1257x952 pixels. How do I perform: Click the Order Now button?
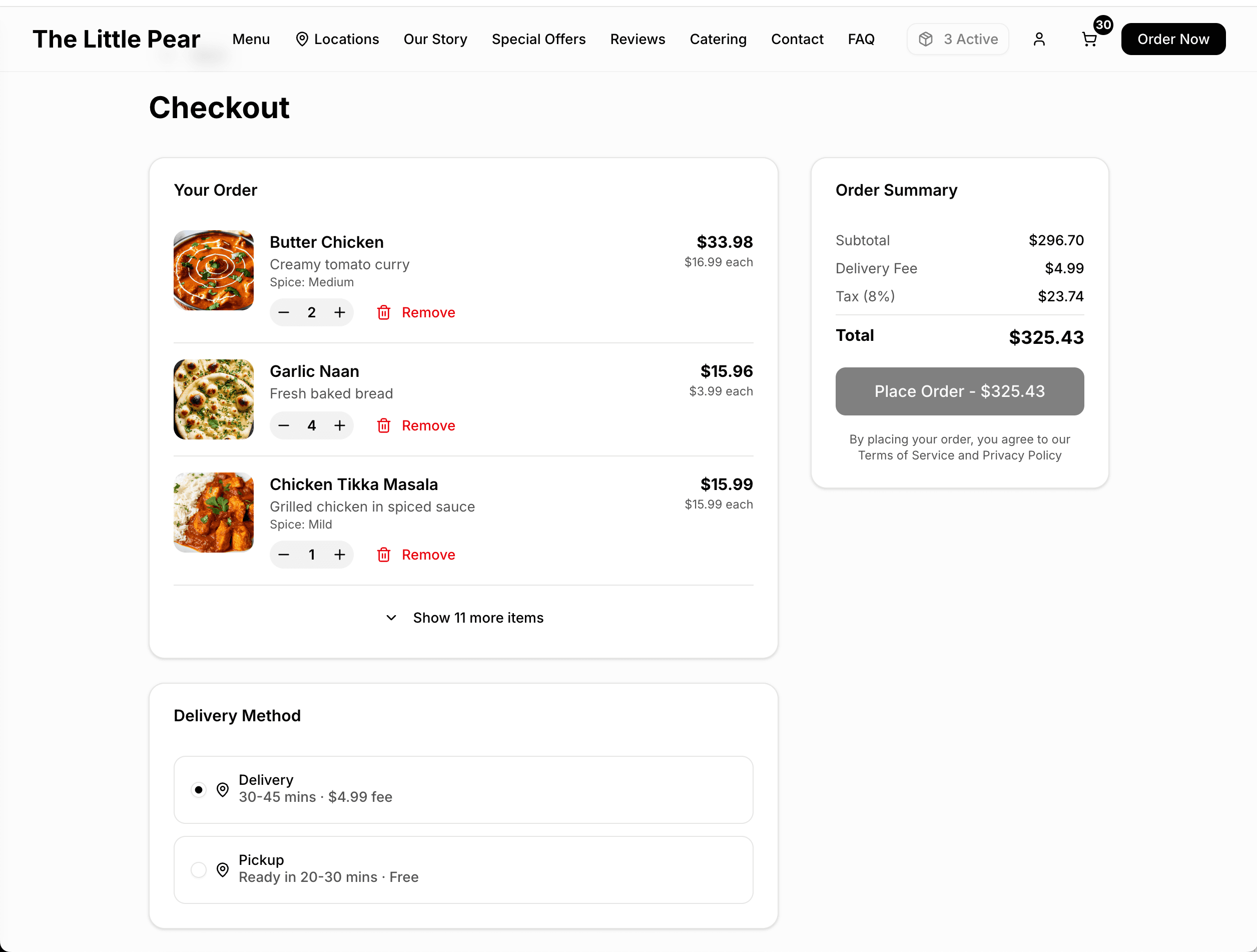click(x=1173, y=39)
